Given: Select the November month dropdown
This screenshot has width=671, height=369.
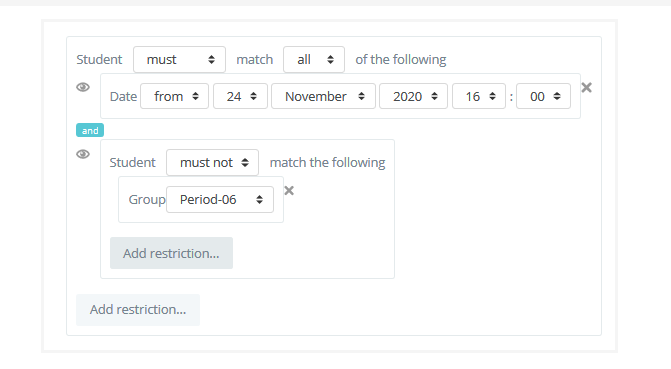Looking at the screenshot, I should tap(324, 96).
